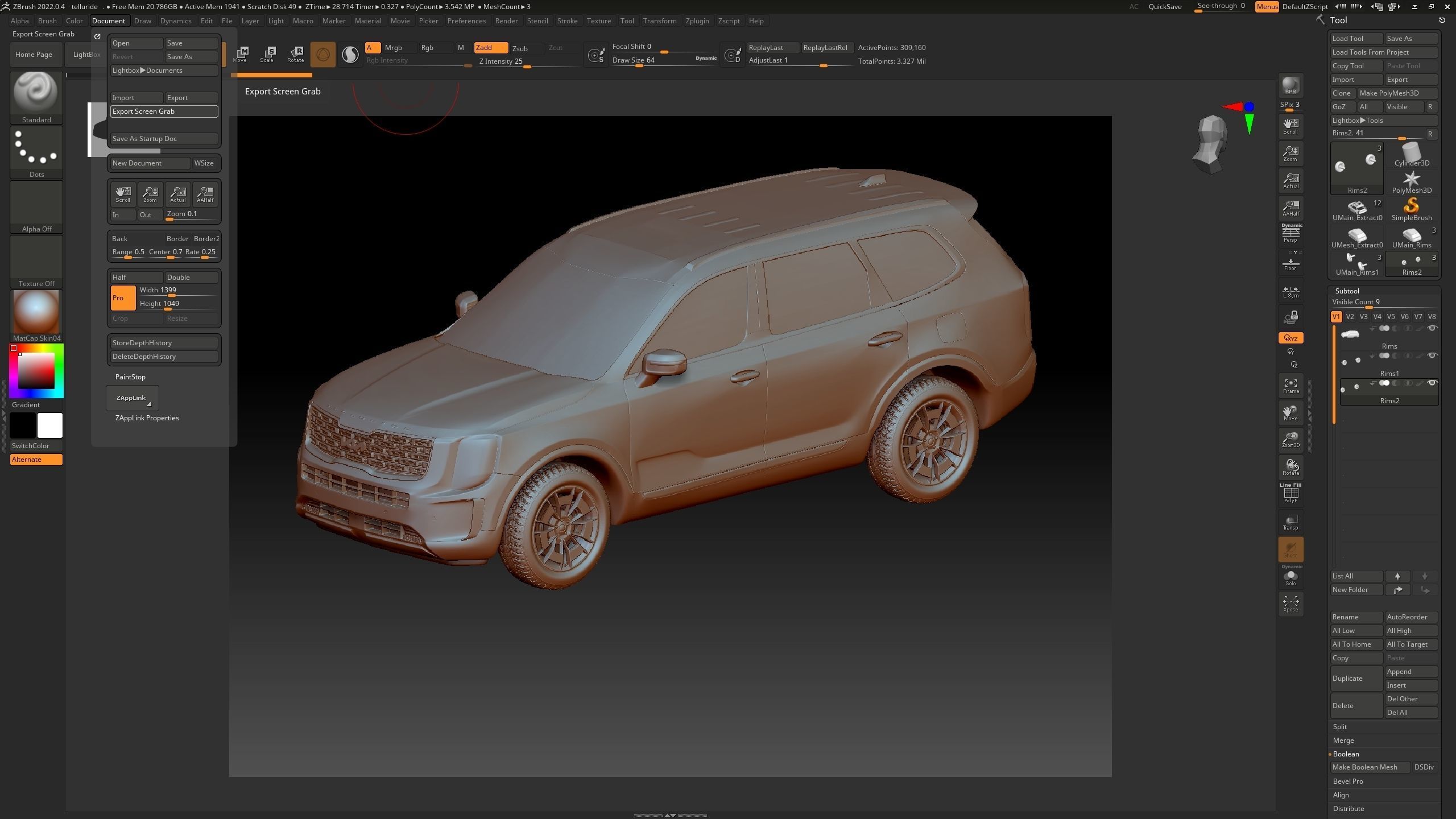Expand ZAppLink Properties section

pos(147,418)
